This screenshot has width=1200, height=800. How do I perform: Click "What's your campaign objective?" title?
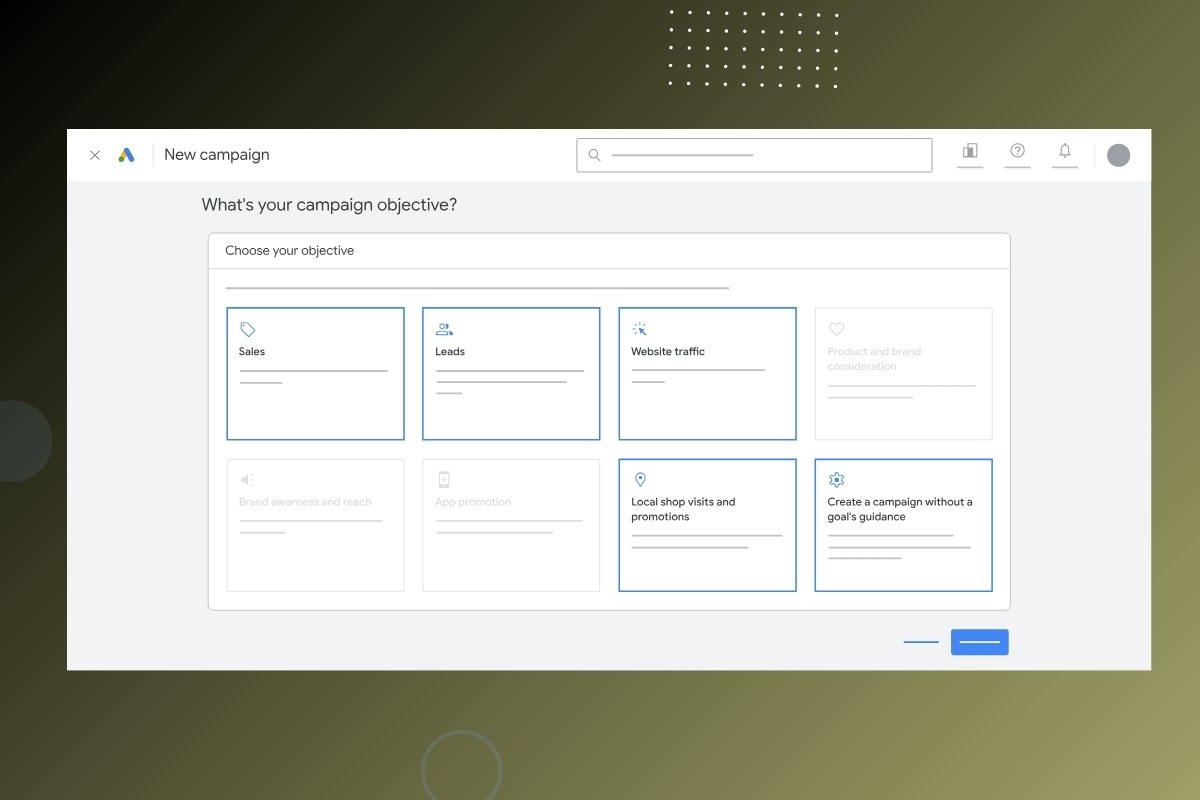pyautogui.click(x=329, y=205)
